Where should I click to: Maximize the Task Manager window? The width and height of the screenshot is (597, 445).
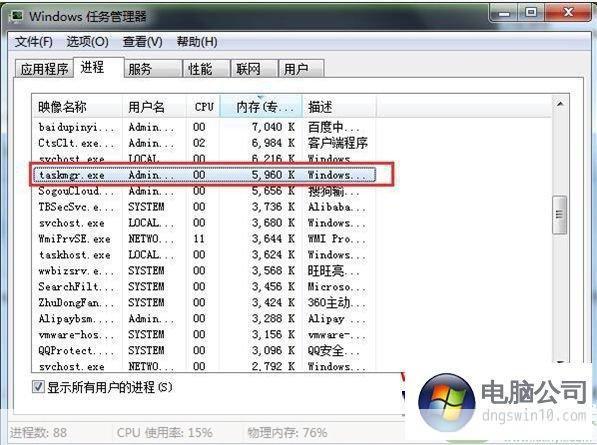point(531,13)
